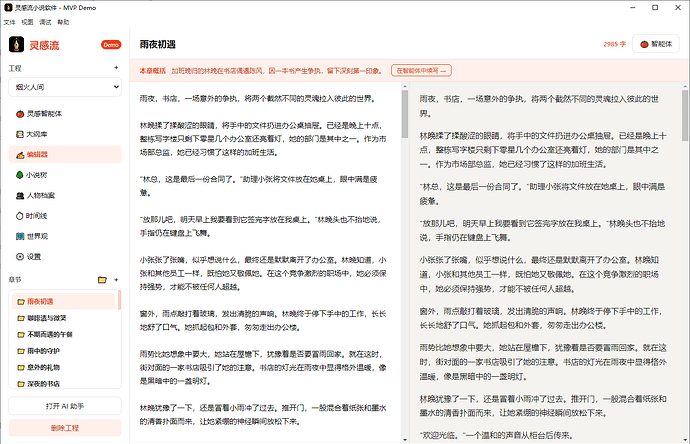Select the chapter 咖啡渍与微笑
The image size is (690, 444).
tap(63, 318)
